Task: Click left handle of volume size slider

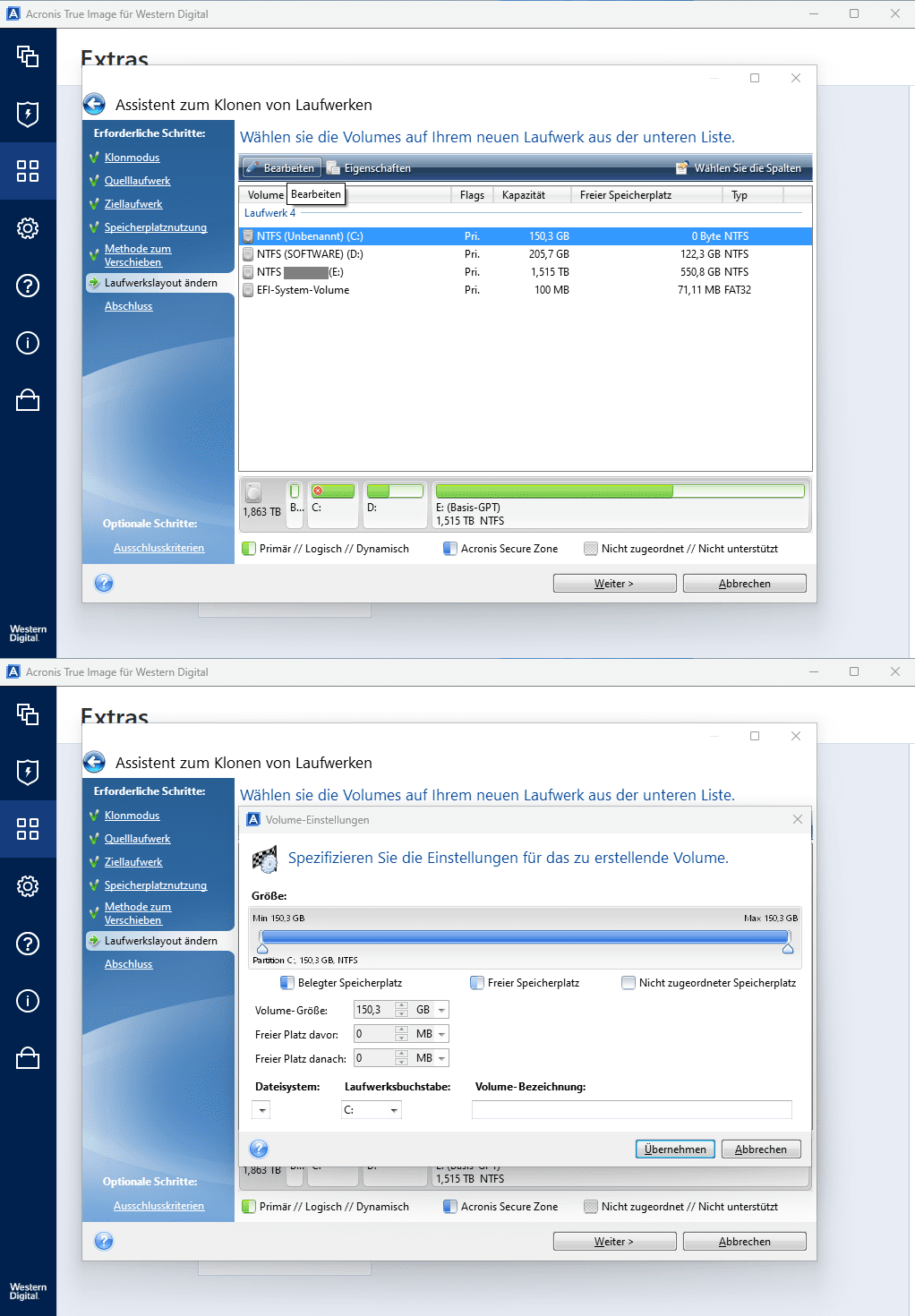Action: [x=262, y=948]
